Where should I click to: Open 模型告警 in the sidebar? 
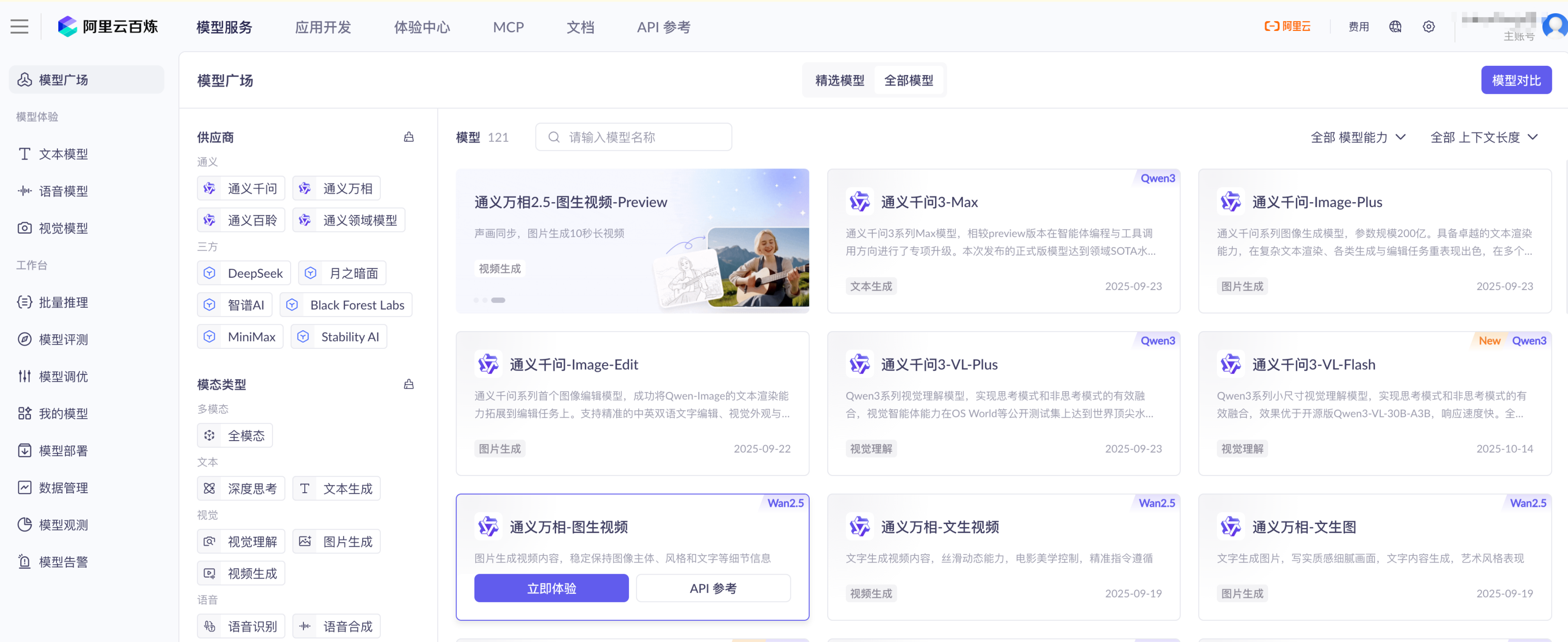pyautogui.click(x=63, y=562)
